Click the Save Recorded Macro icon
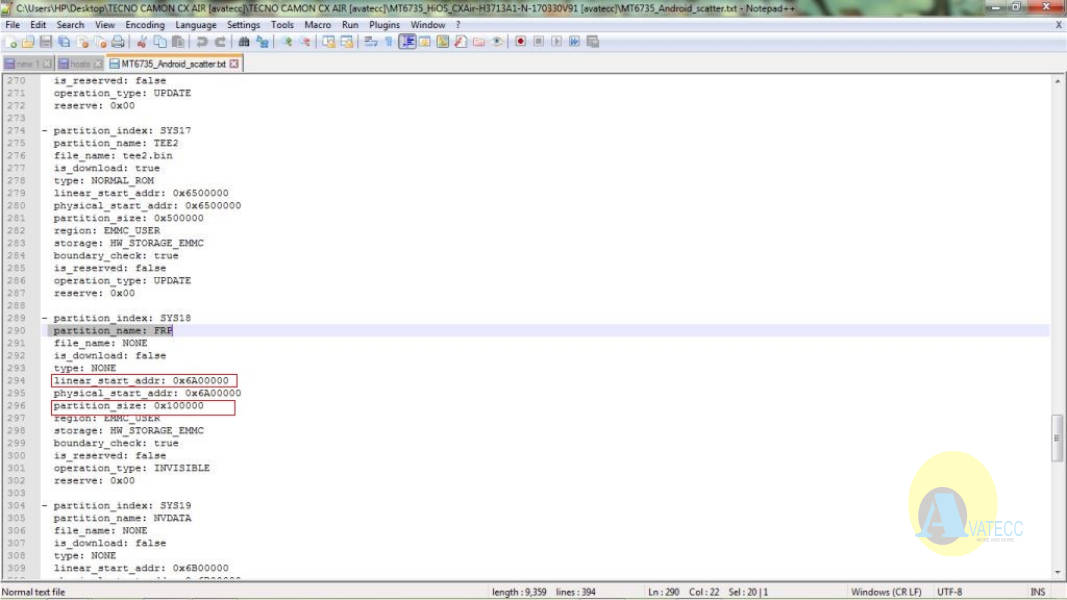 (x=593, y=42)
